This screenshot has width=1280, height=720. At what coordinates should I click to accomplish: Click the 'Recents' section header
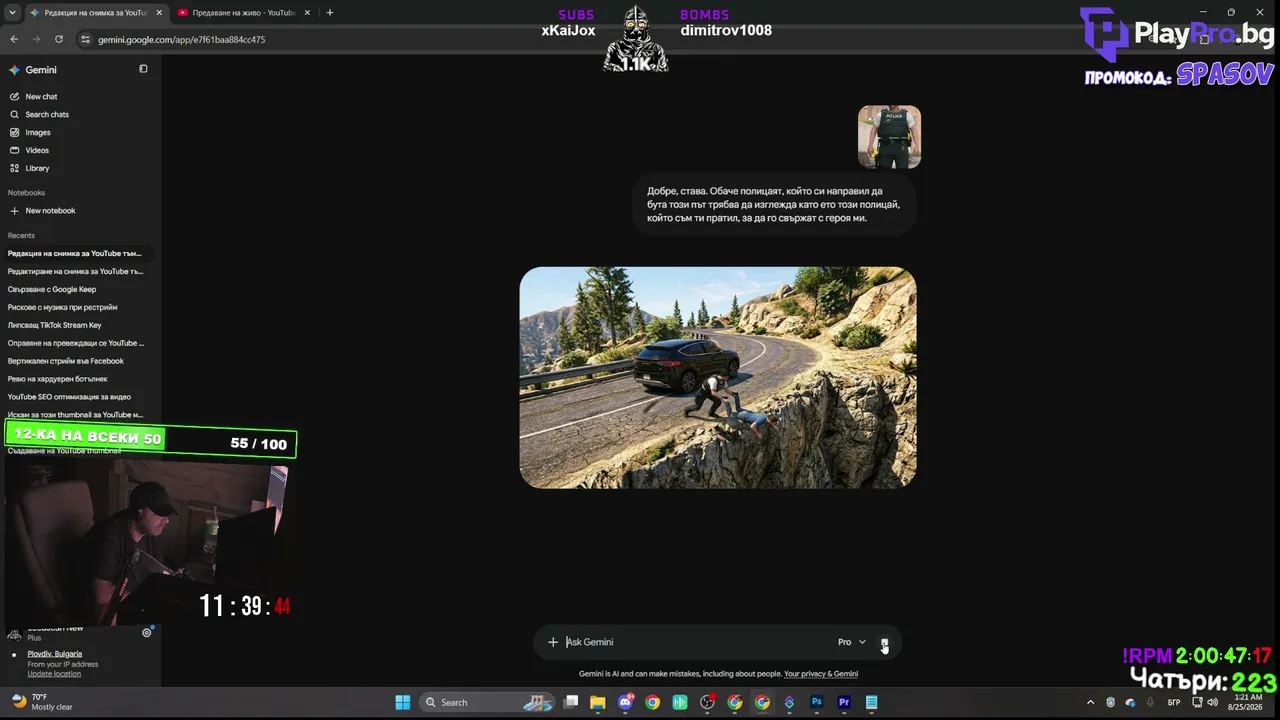coord(21,236)
